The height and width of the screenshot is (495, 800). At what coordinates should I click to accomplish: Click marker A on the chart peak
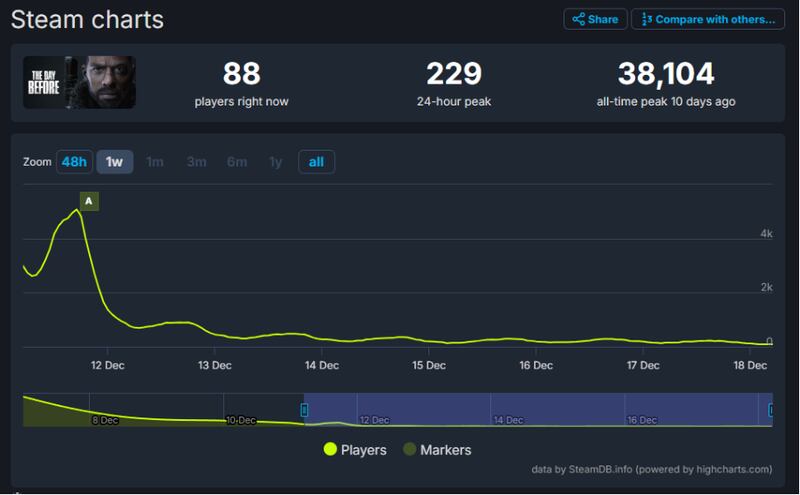[x=89, y=201]
